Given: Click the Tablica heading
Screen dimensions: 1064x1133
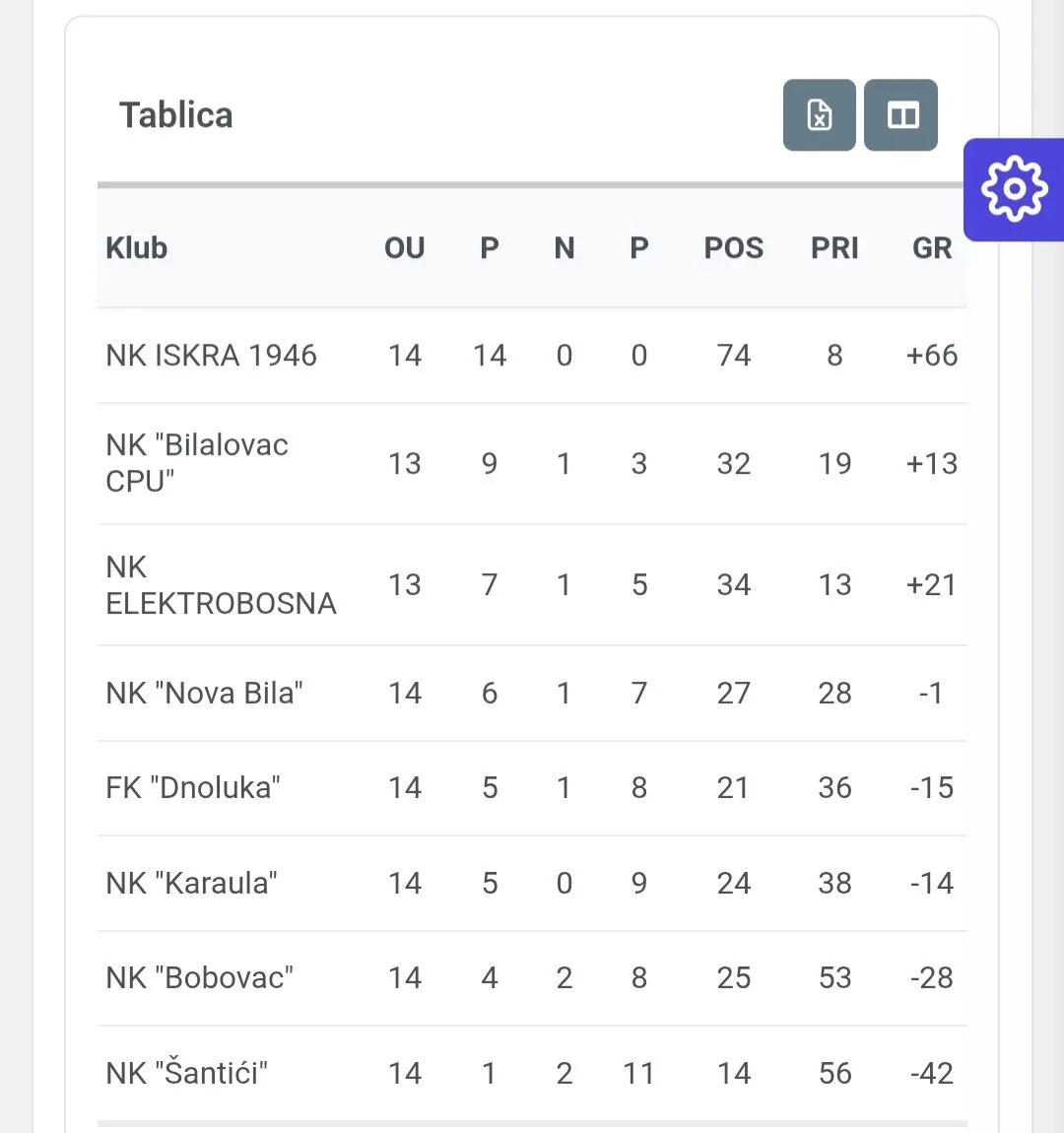Looking at the screenshot, I should coord(176,115).
